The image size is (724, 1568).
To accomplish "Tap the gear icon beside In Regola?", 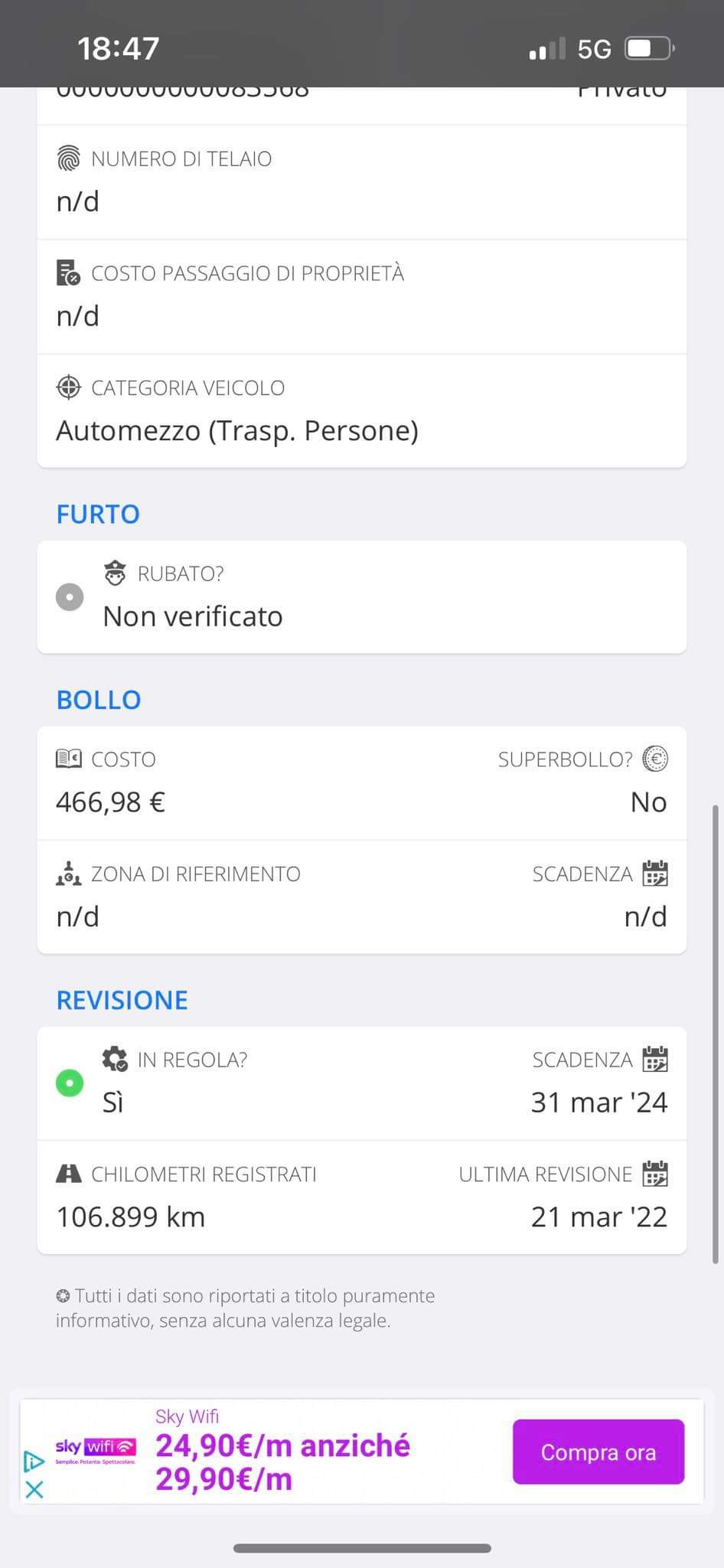I will coord(115,1060).
